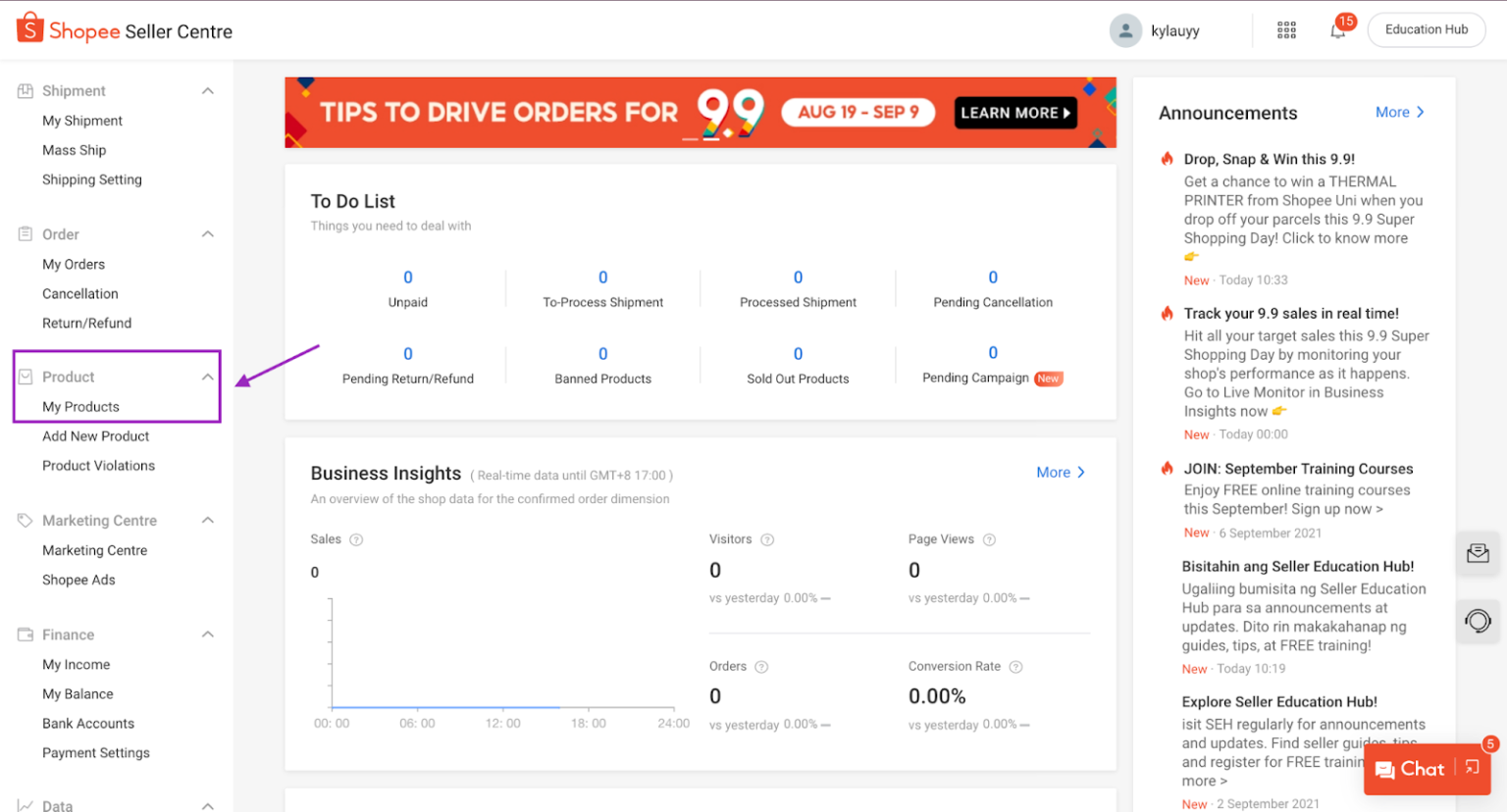
Task: Open the notification bell showing 15 alerts
Action: coord(1336,31)
